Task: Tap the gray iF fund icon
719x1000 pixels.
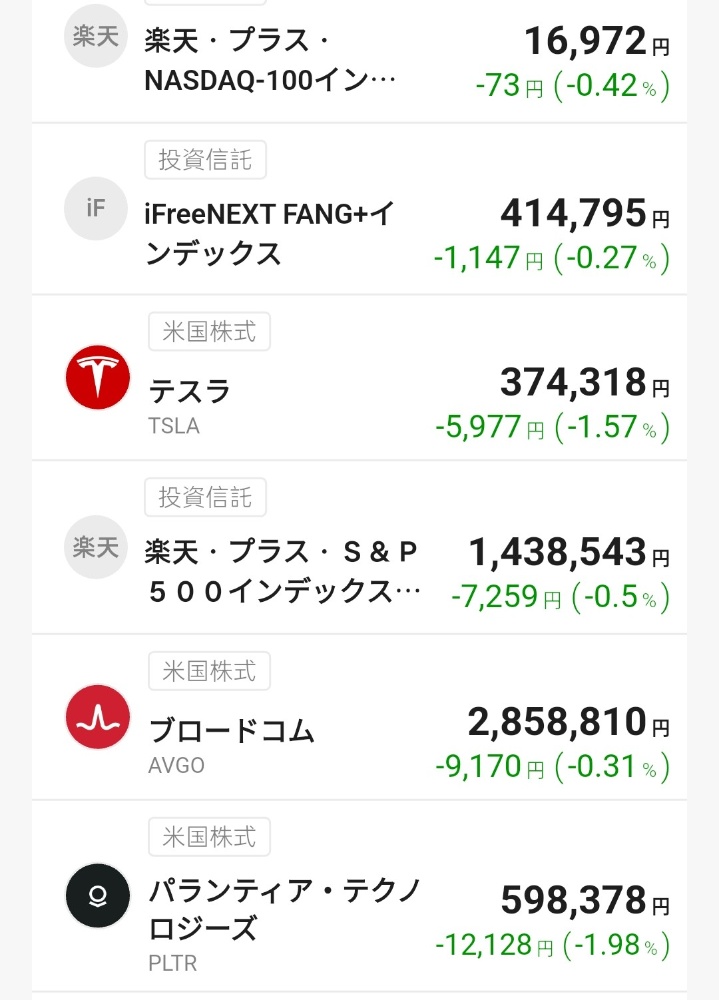Action: pos(96,209)
